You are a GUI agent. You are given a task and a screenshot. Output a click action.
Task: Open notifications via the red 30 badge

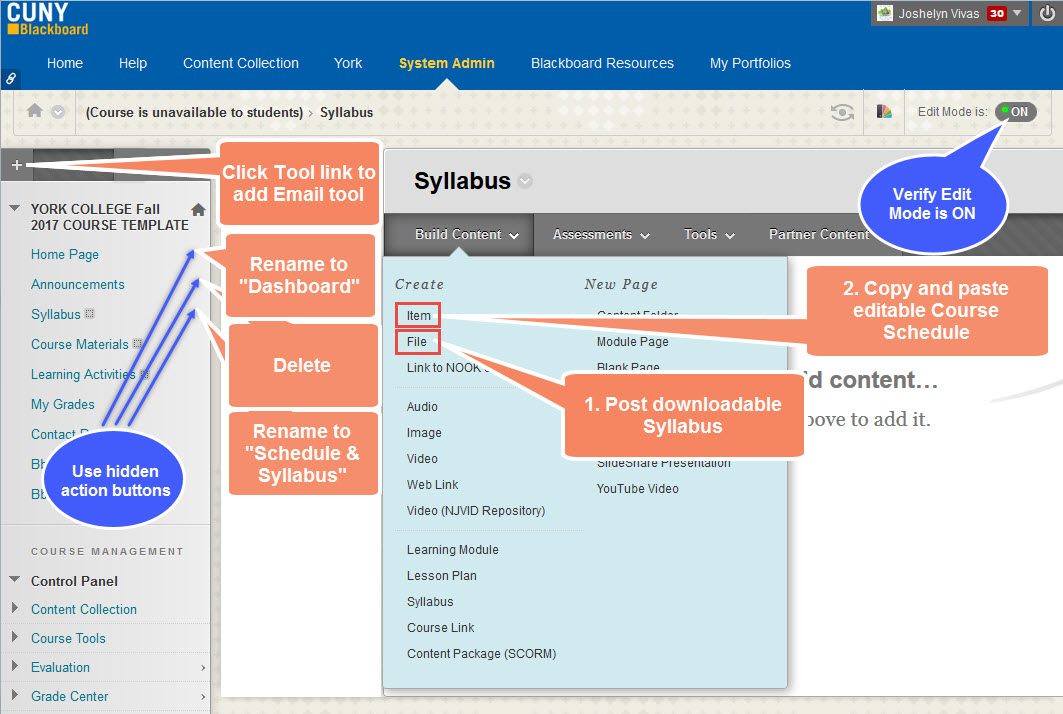click(996, 13)
